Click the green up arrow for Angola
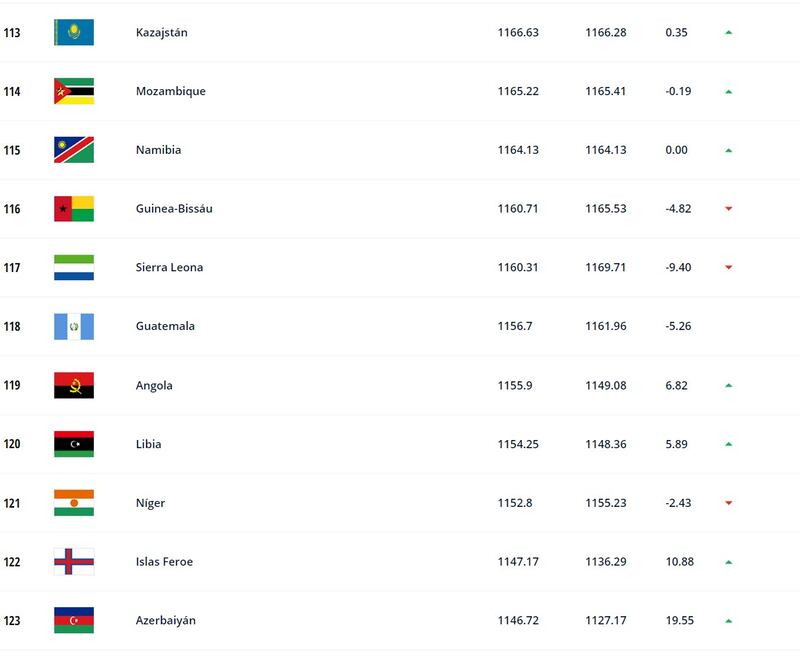 click(729, 386)
